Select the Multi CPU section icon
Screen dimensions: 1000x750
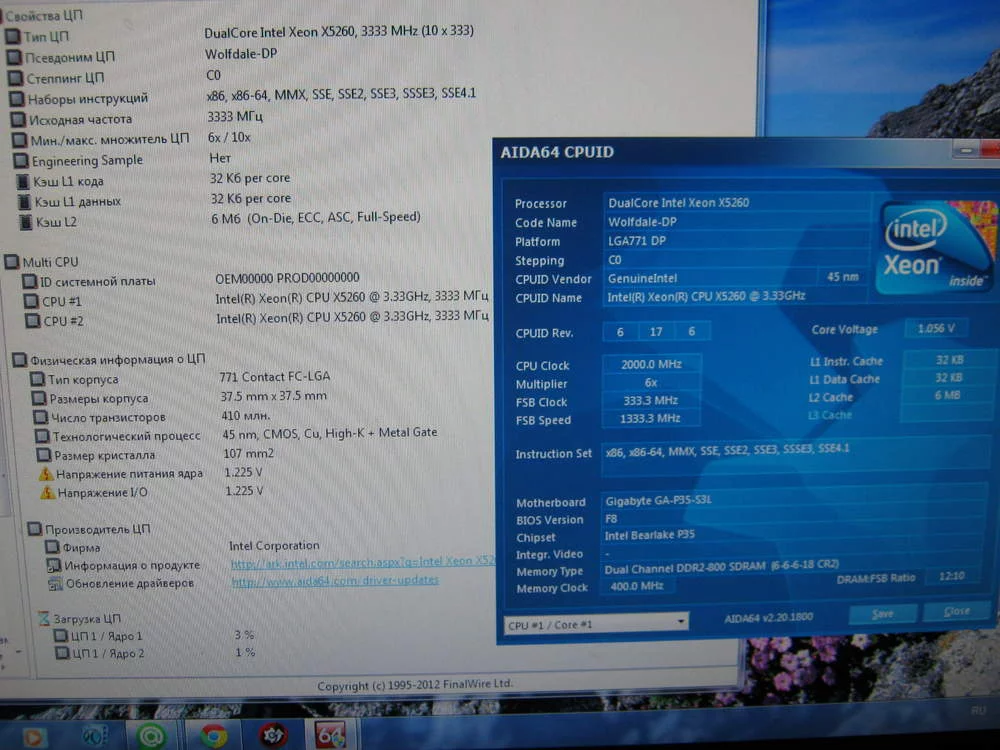(11, 261)
